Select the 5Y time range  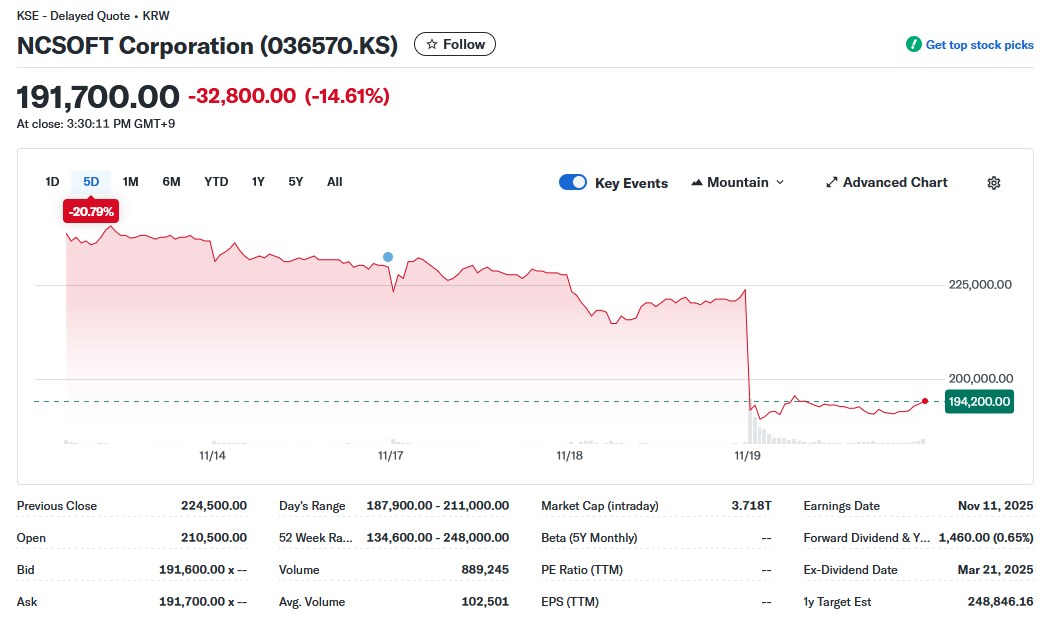click(296, 181)
